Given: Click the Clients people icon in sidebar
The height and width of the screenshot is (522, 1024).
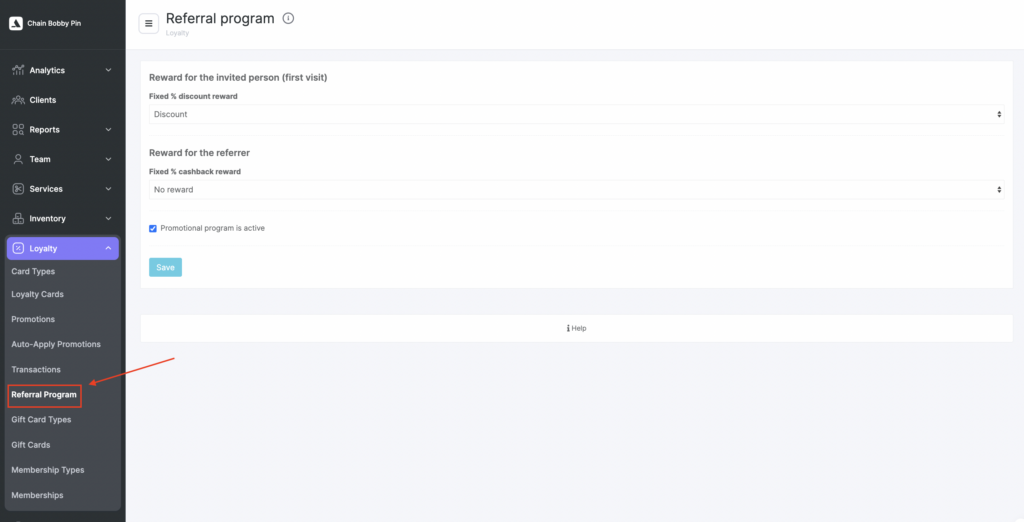Looking at the screenshot, I should 18,100.
